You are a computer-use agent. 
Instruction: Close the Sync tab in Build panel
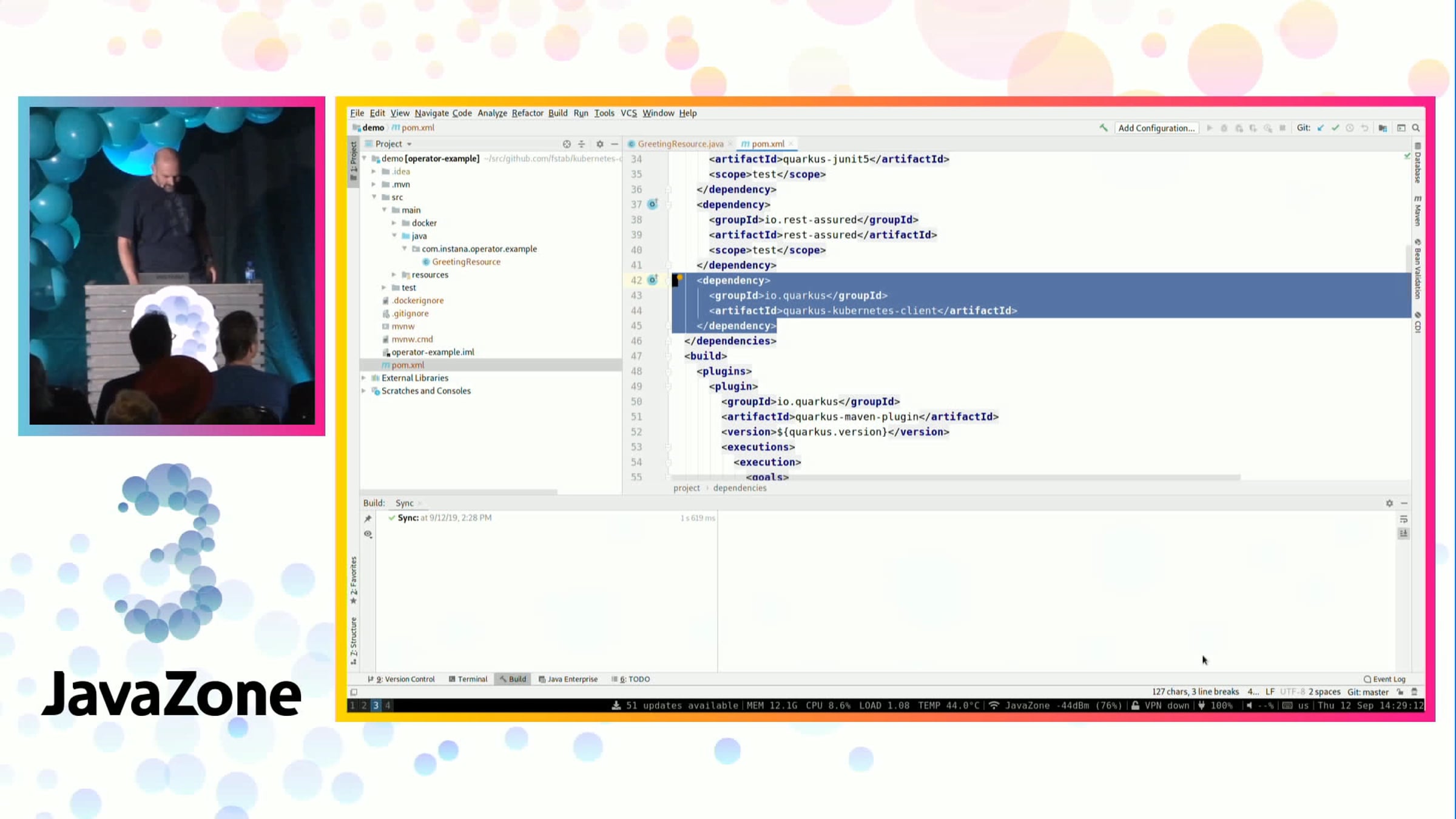[x=420, y=504]
